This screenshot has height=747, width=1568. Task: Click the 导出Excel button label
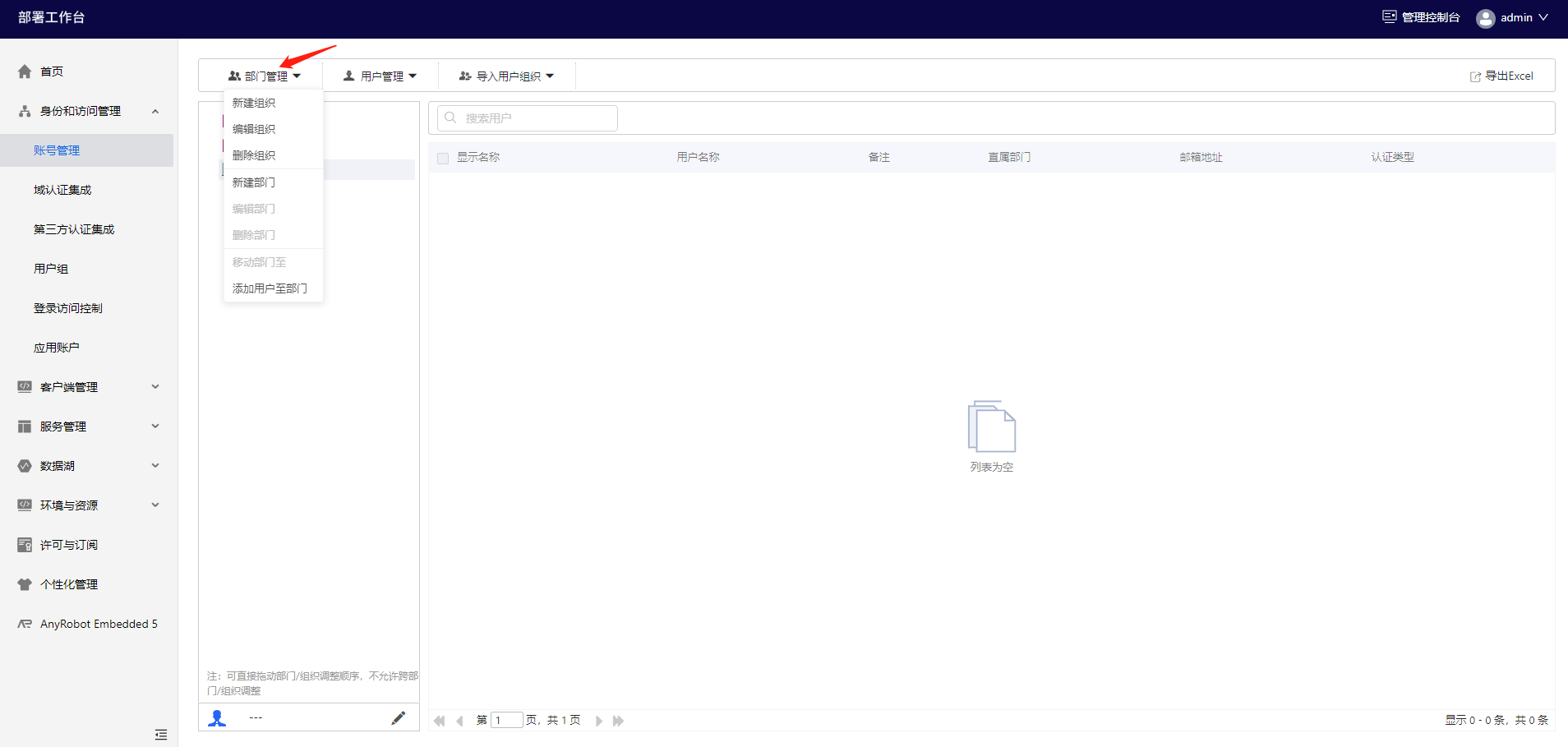pos(1510,76)
